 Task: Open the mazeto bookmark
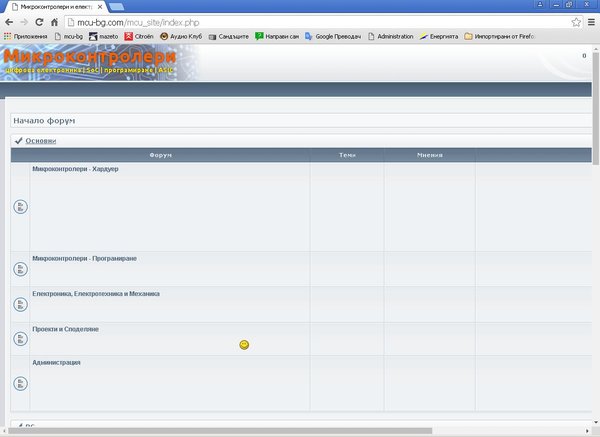[x=103, y=36]
